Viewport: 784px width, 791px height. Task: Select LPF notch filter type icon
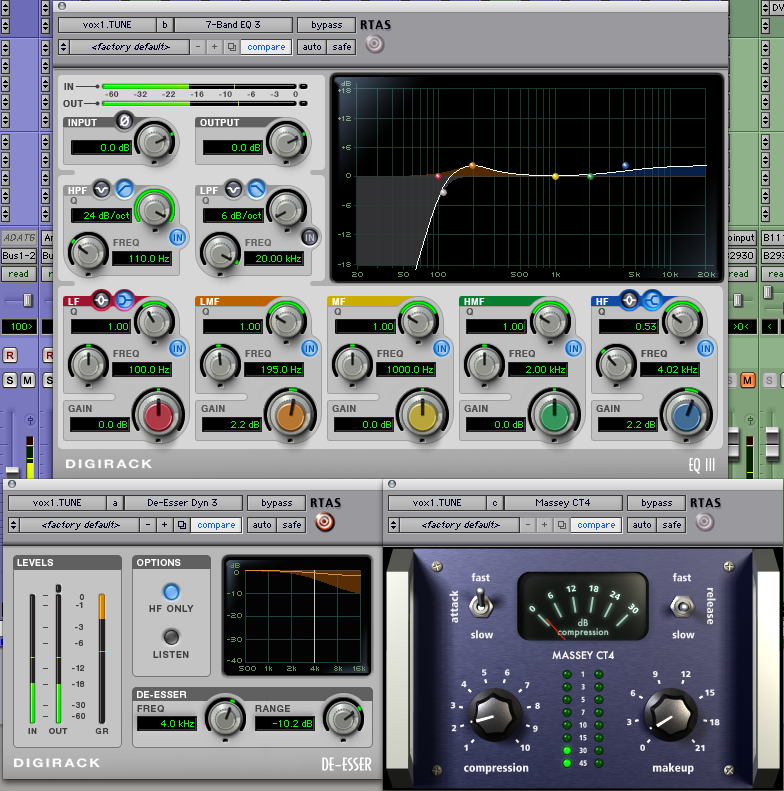[233, 189]
